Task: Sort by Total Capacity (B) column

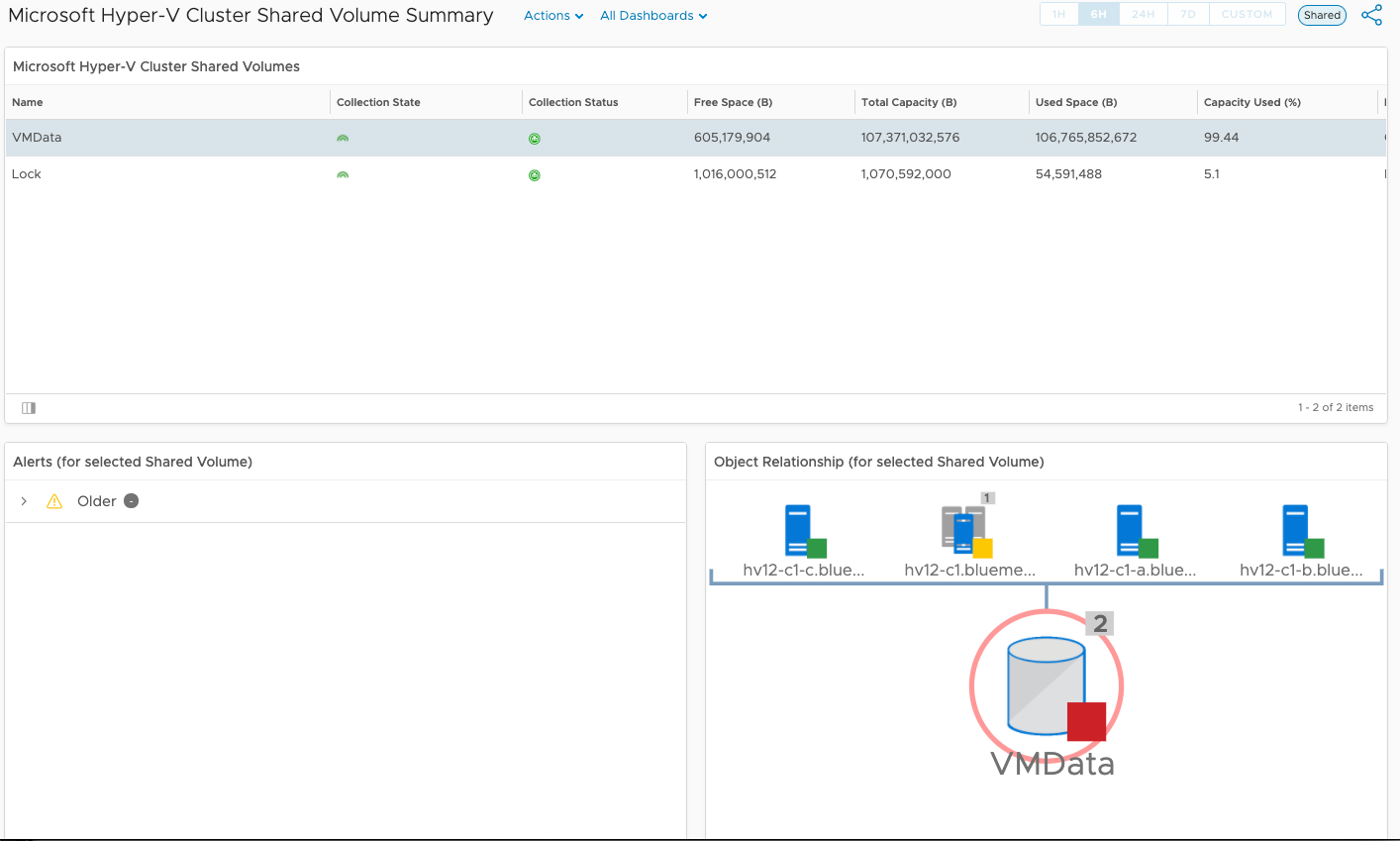Action: click(x=909, y=102)
